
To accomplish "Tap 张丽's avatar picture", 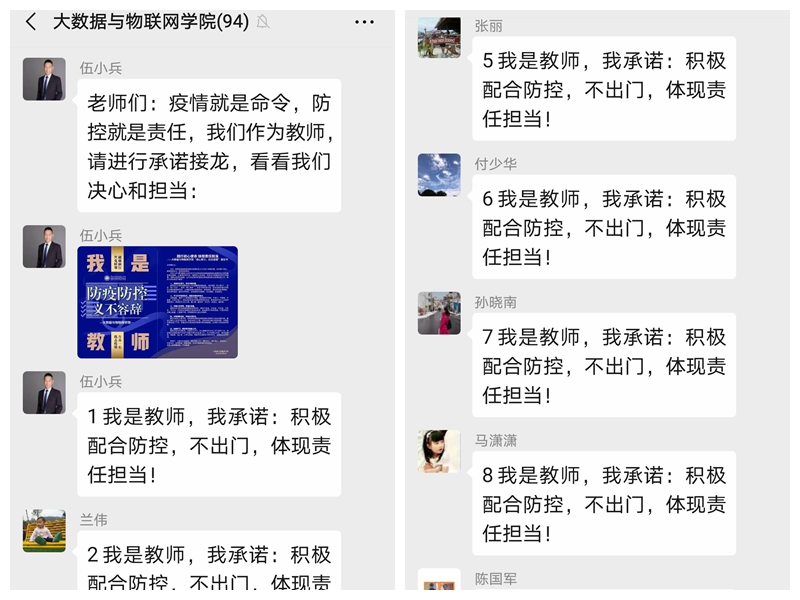I will [439, 37].
